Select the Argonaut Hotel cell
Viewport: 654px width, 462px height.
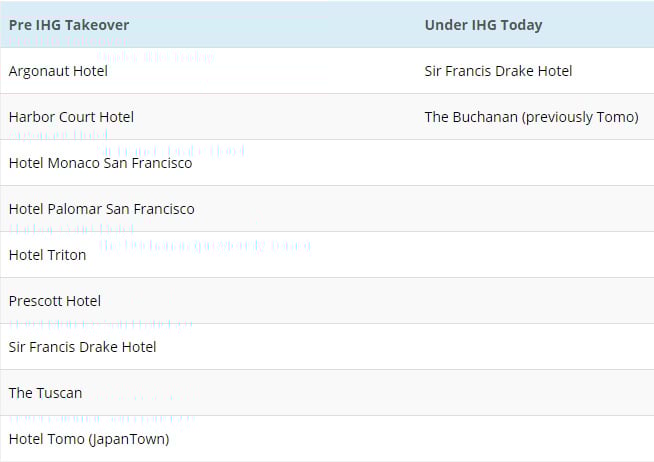pyautogui.click(x=58, y=71)
